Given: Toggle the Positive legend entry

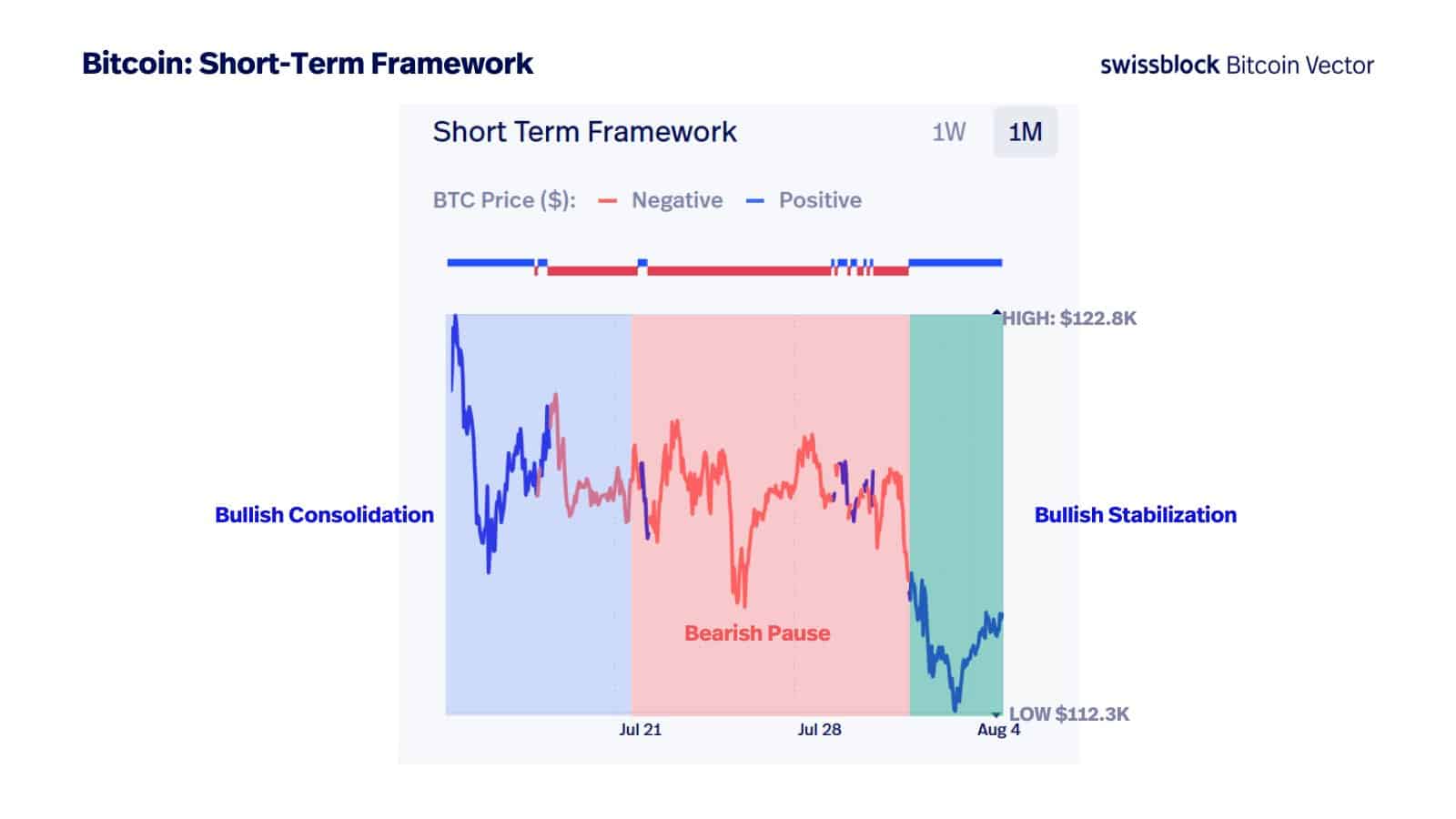Looking at the screenshot, I should (x=820, y=200).
